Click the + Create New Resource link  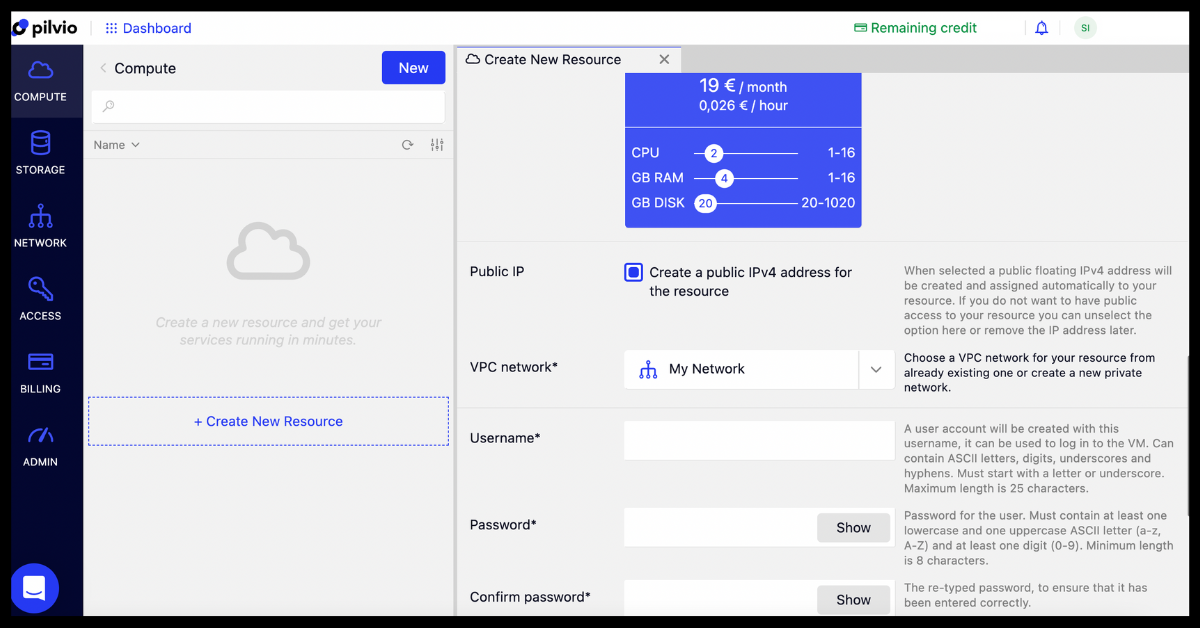tap(268, 421)
